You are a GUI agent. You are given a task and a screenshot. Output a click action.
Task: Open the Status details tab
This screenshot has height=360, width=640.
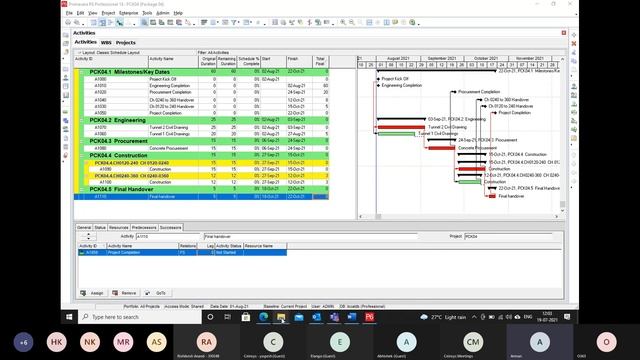[100, 227]
